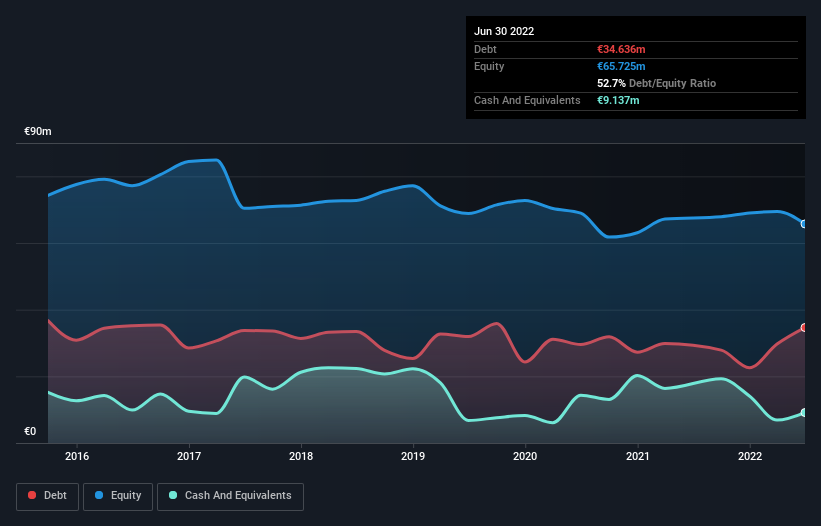Toggle the Debt series legend button
The height and width of the screenshot is (526, 821).
47,496
